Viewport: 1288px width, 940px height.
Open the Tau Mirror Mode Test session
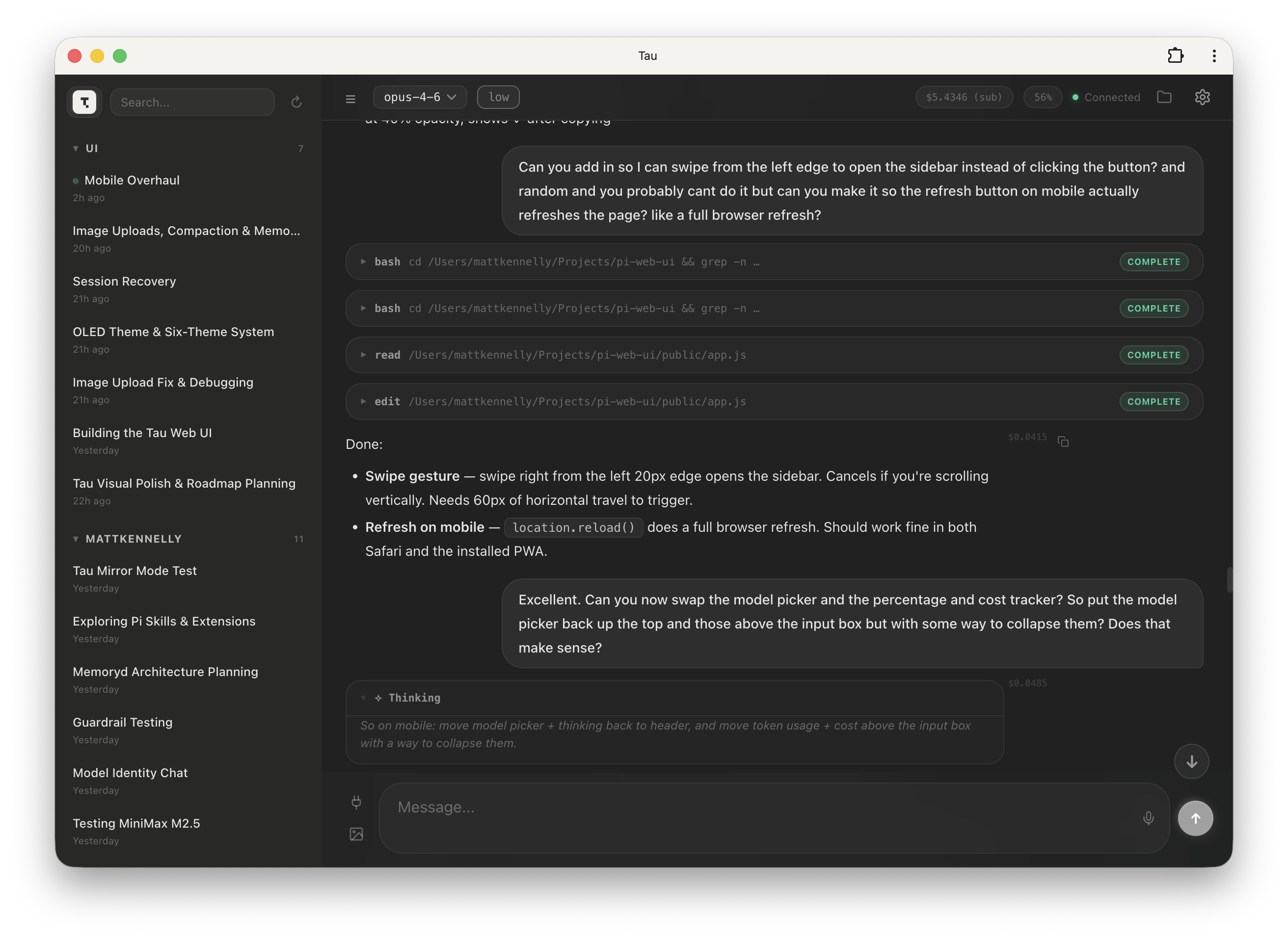tap(188, 579)
